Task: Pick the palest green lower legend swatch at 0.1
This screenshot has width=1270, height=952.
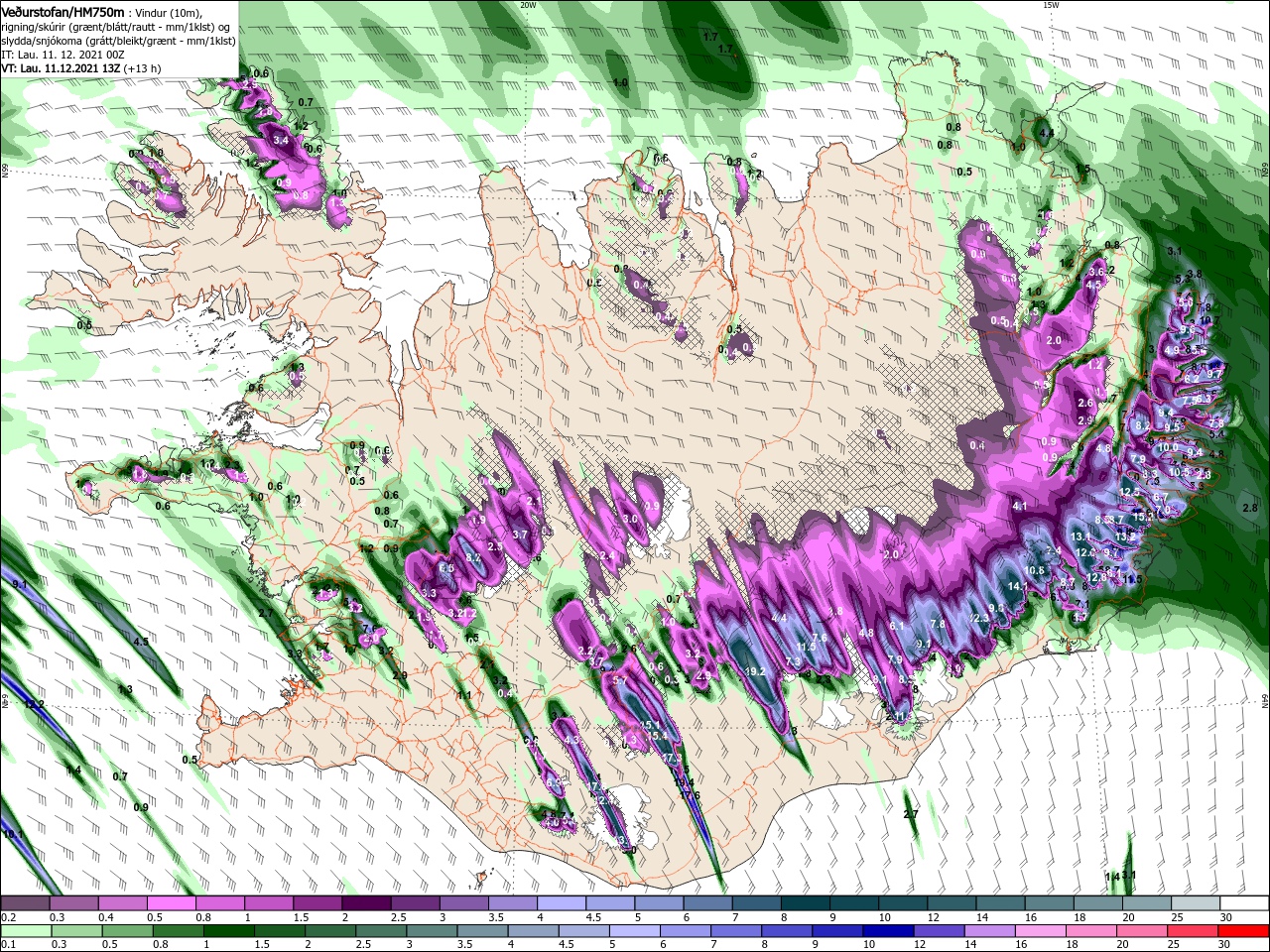Action: pyautogui.click(x=25, y=931)
